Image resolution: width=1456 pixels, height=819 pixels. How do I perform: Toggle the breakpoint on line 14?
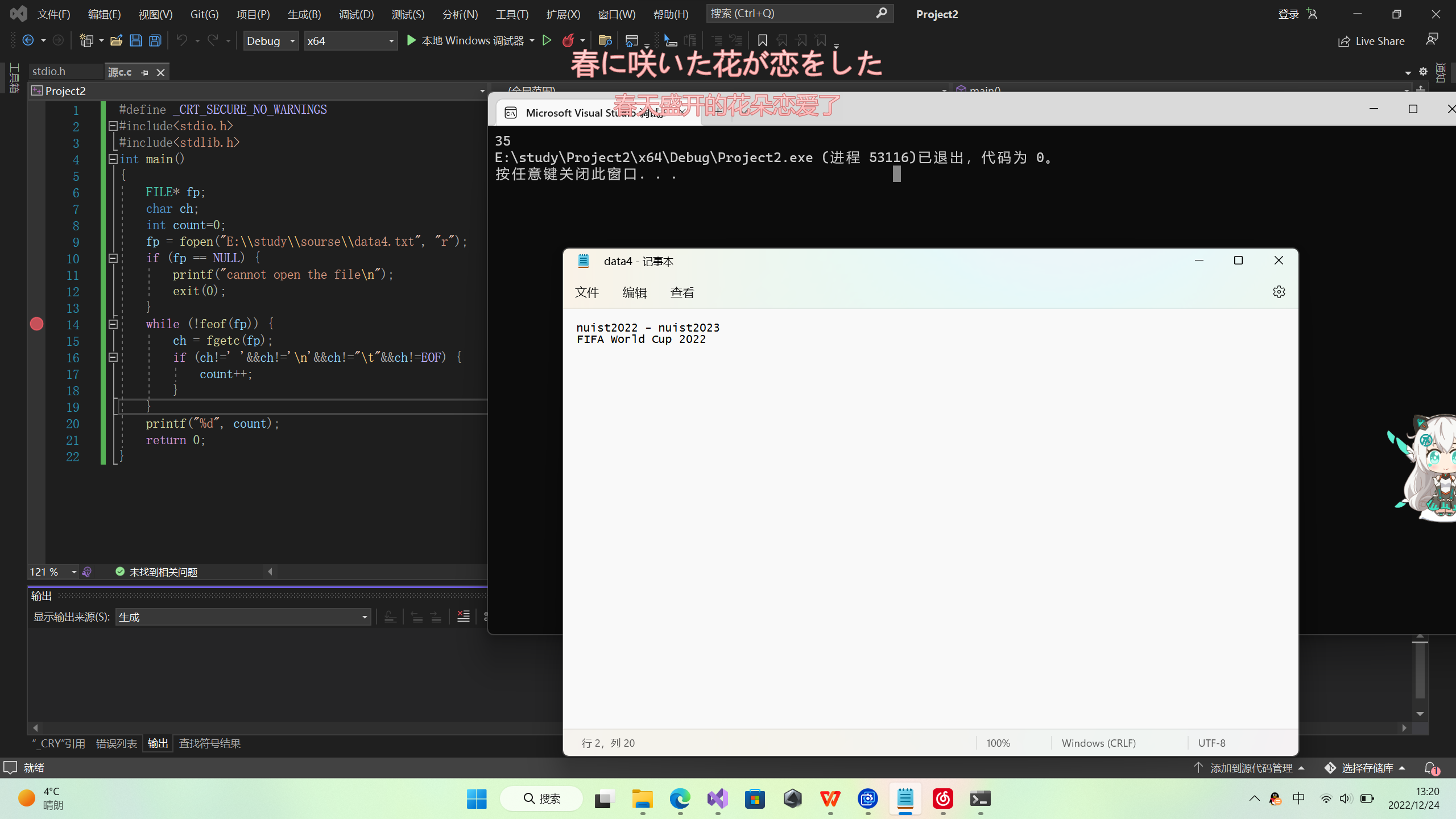(x=36, y=324)
